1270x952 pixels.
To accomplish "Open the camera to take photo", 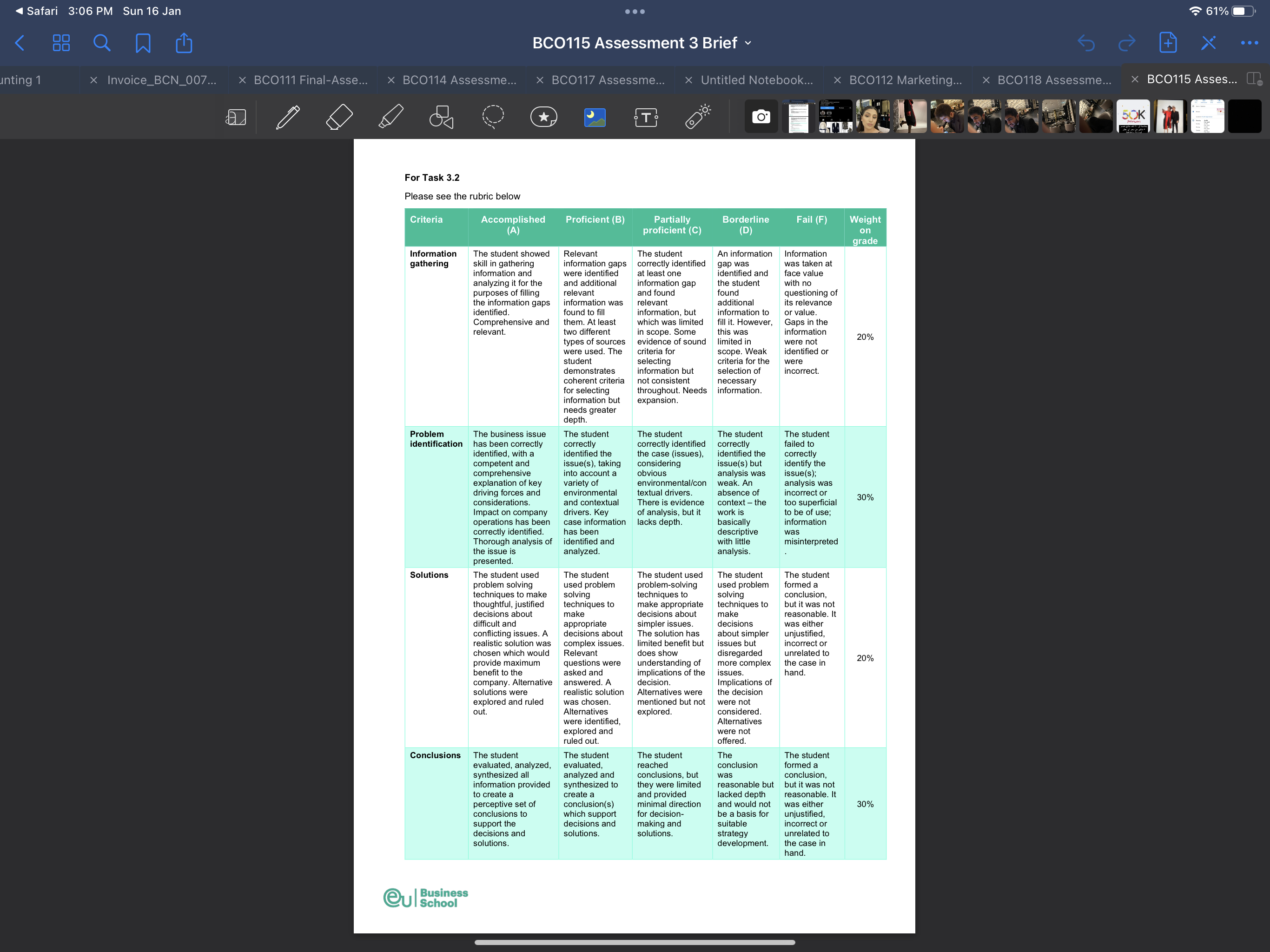I will coord(761,117).
